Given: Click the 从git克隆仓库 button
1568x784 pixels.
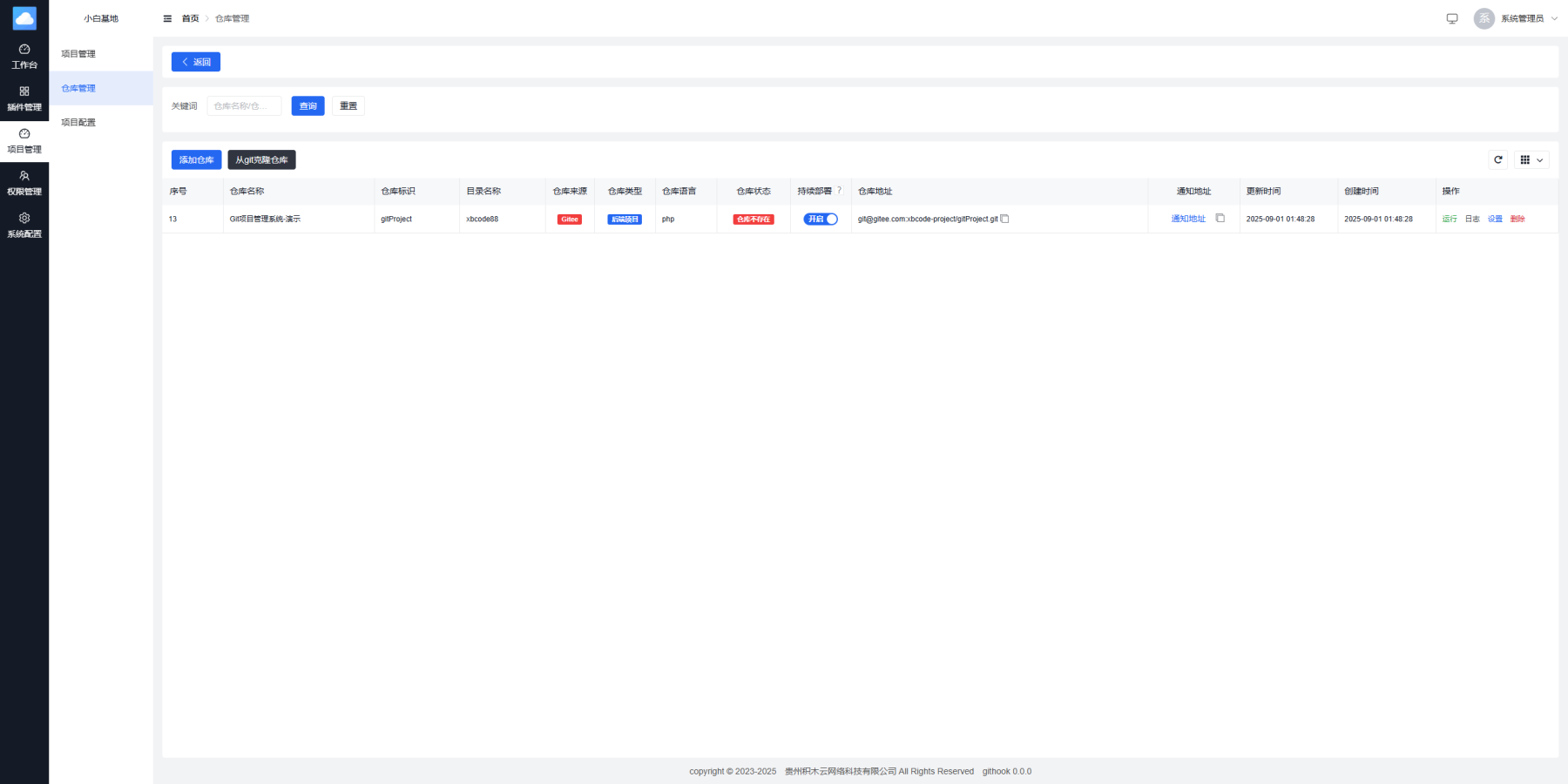Looking at the screenshot, I should point(261,159).
